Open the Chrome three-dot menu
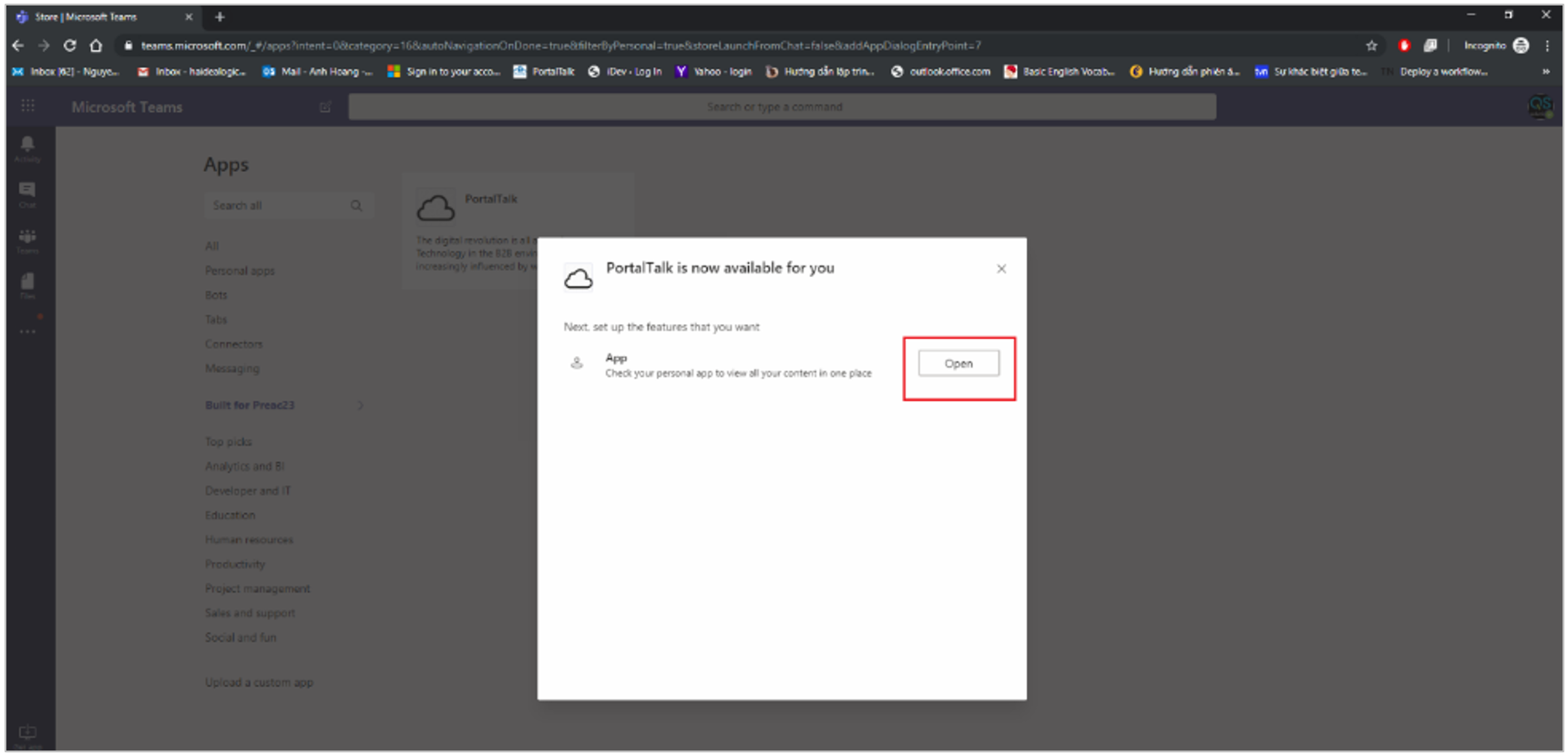Screen dimensions: 1568x756 [1548, 46]
